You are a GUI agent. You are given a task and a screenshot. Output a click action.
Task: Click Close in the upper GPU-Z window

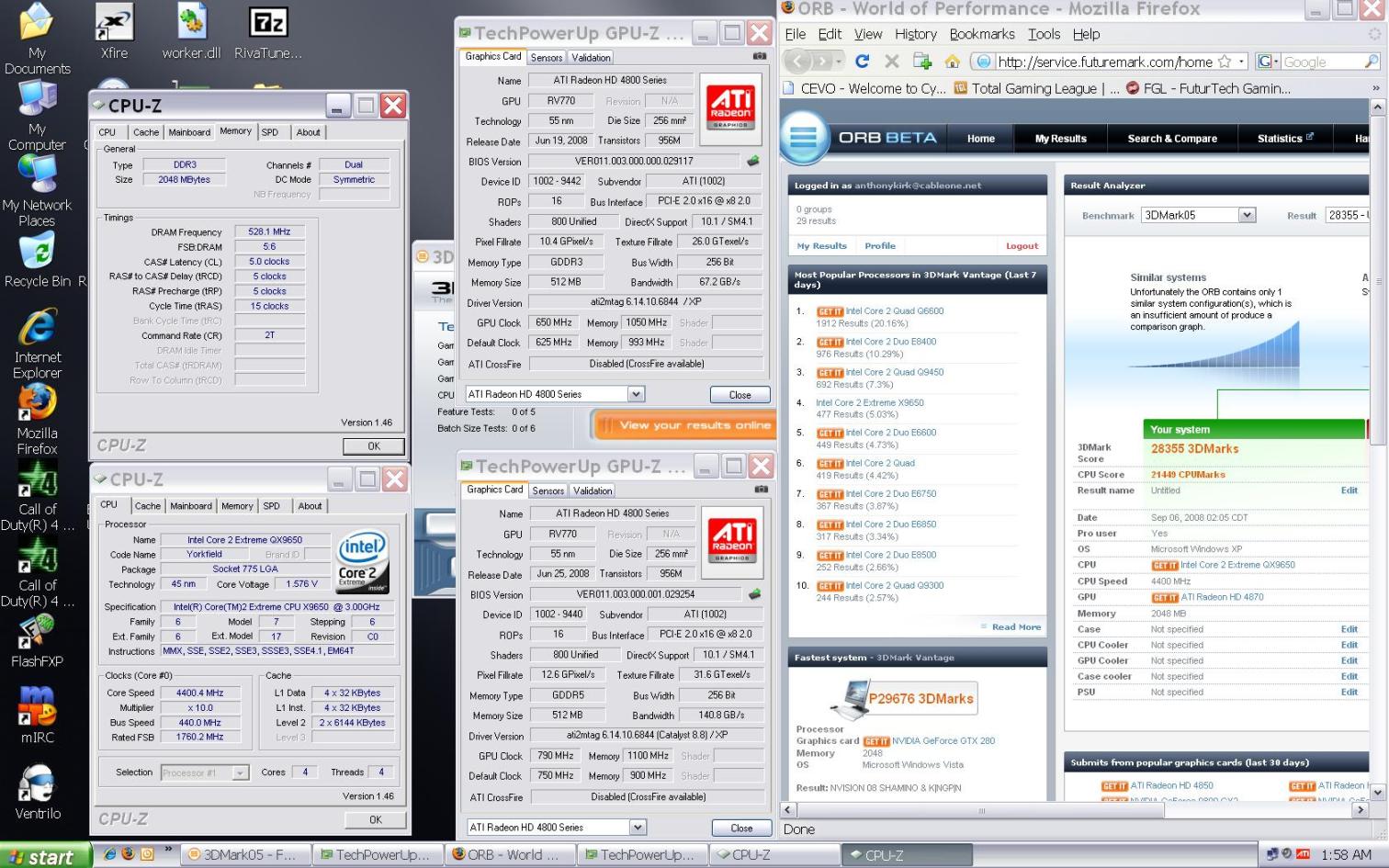click(740, 394)
